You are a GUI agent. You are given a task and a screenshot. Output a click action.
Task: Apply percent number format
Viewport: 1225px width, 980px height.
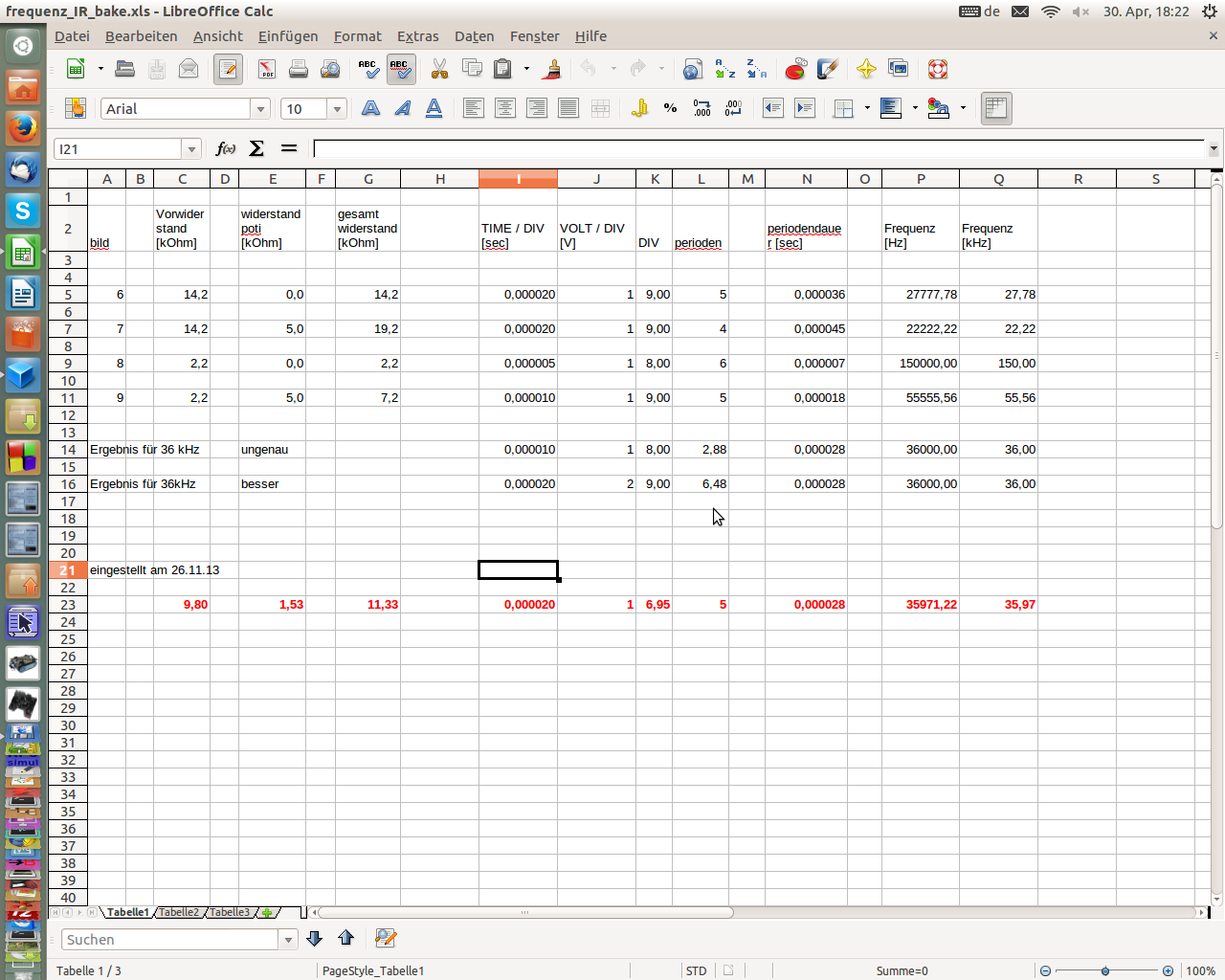pos(670,108)
